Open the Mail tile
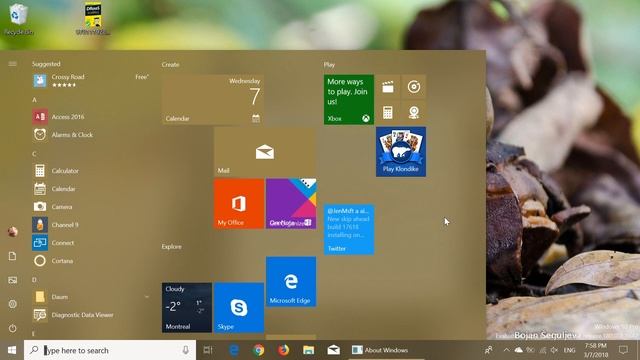This screenshot has height=360, width=640. pos(264,151)
